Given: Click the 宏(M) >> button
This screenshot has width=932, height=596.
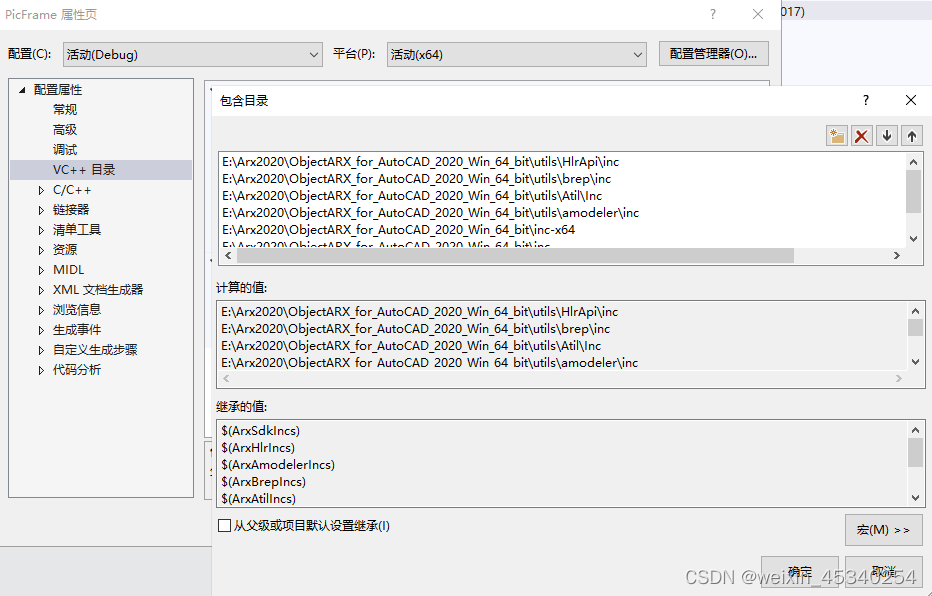Looking at the screenshot, I should click(x=884, y=530).
